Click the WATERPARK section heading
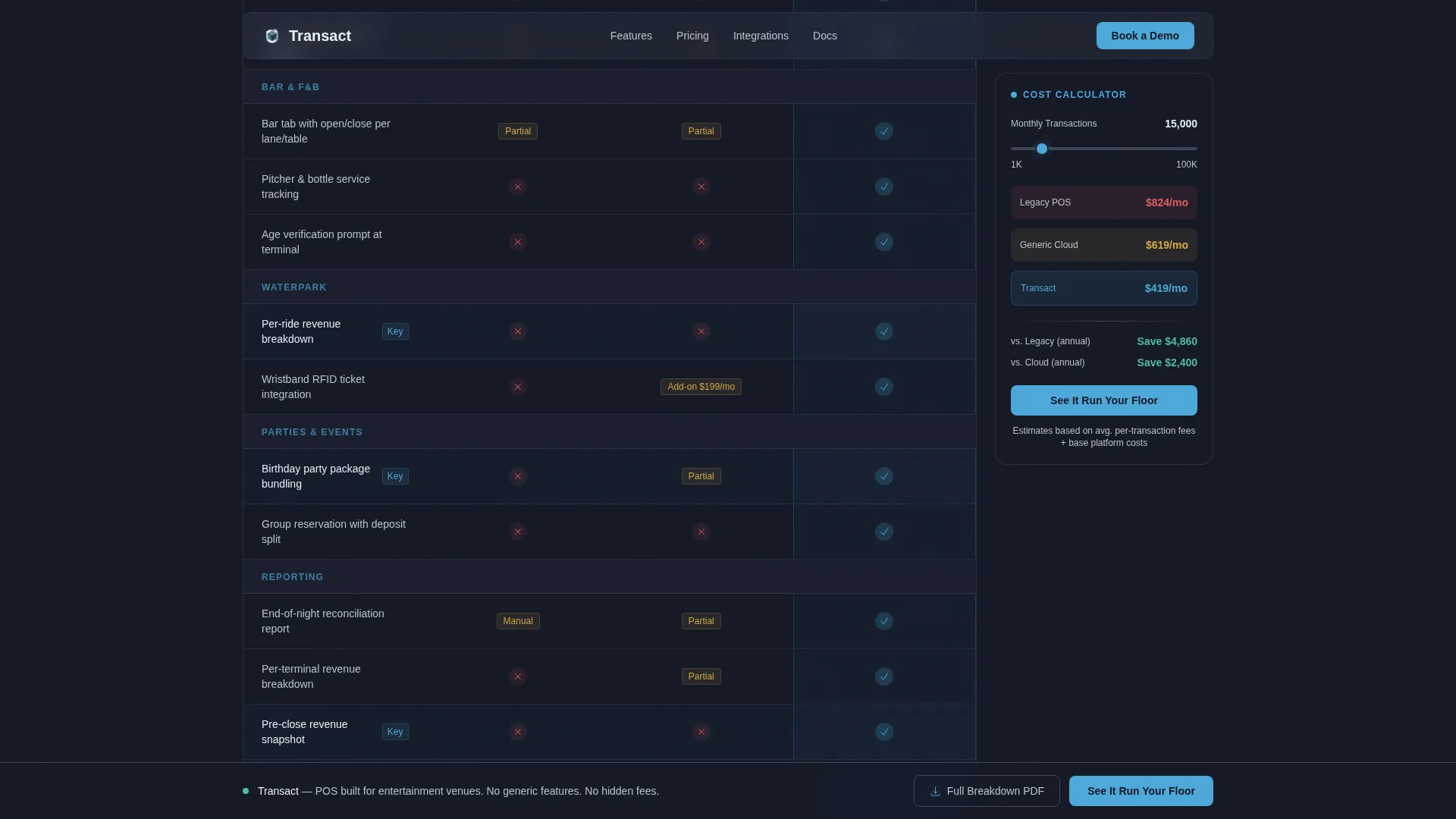This screenshot has height=819, width=1456. [294, 287]
